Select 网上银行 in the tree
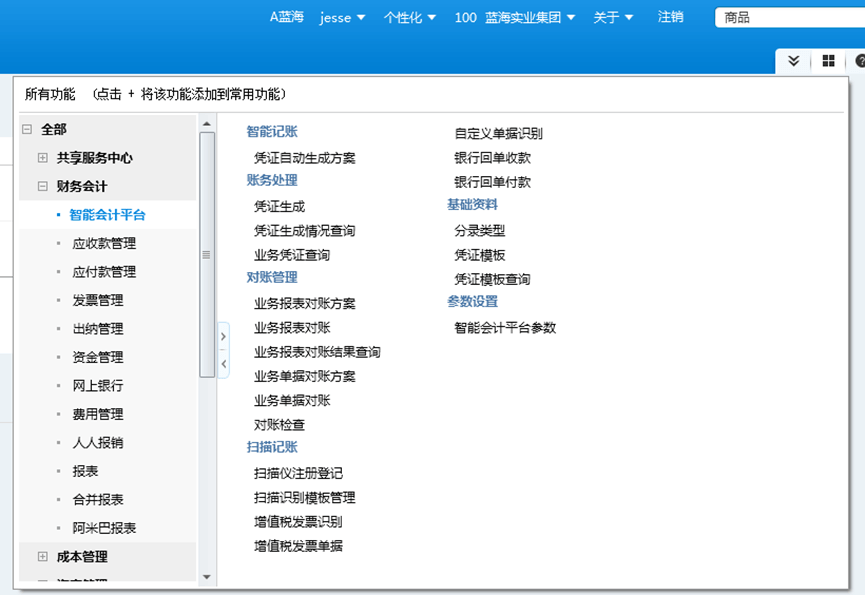 point(98,385)
